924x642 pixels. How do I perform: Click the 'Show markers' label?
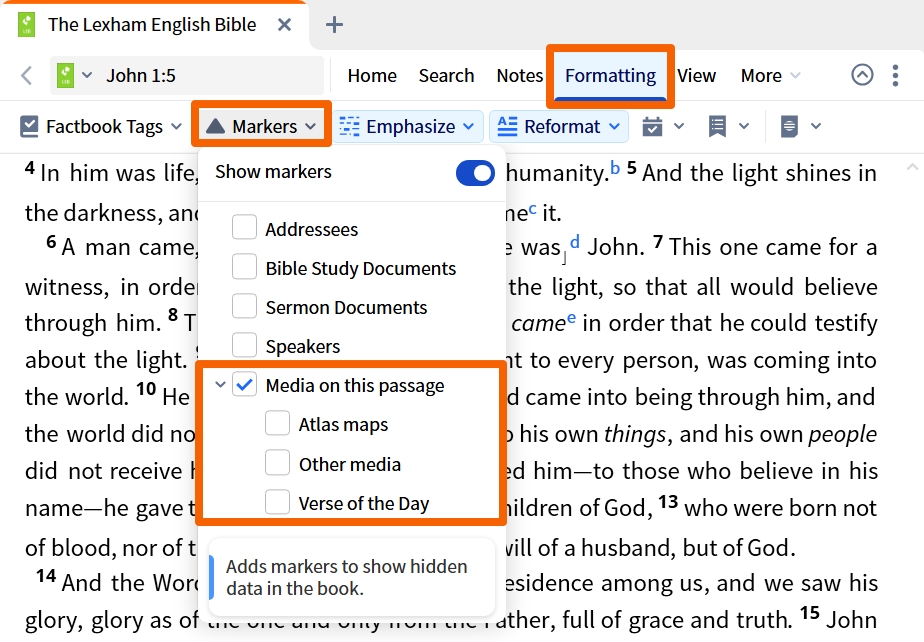click(x=273, y=172)
